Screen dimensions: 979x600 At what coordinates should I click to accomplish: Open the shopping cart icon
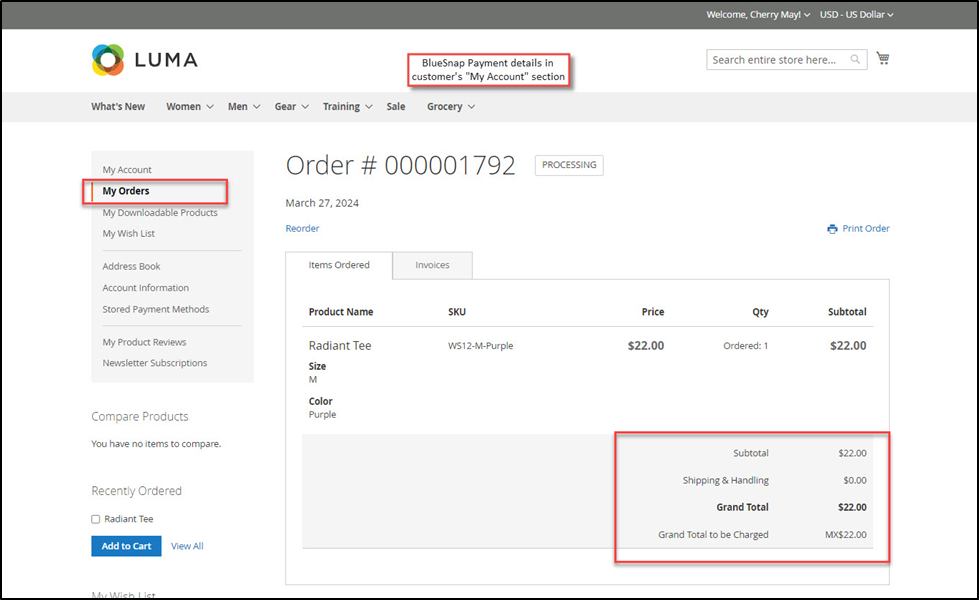pos(883,58)
